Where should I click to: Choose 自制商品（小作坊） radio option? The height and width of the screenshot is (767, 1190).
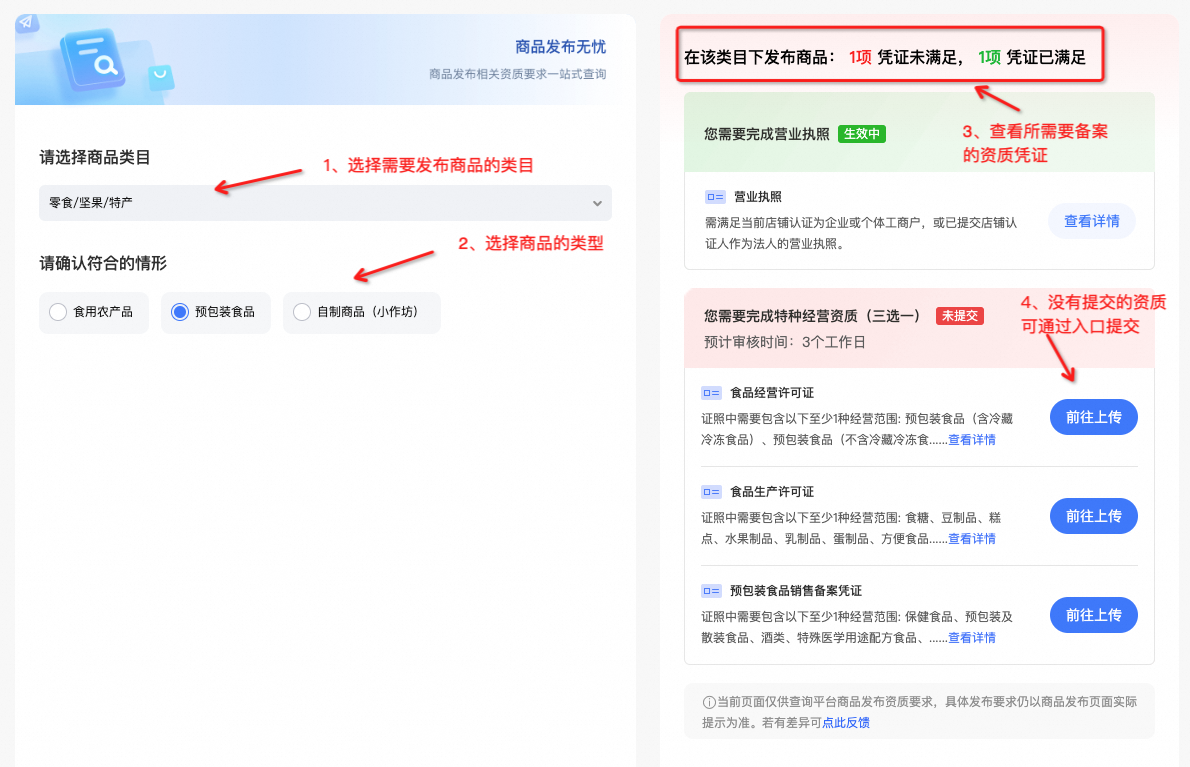361,312
